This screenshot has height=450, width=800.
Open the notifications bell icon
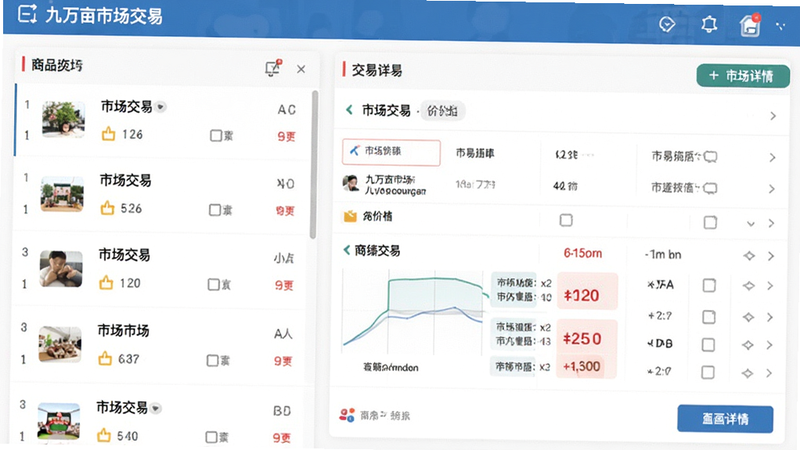pos(709,24)
